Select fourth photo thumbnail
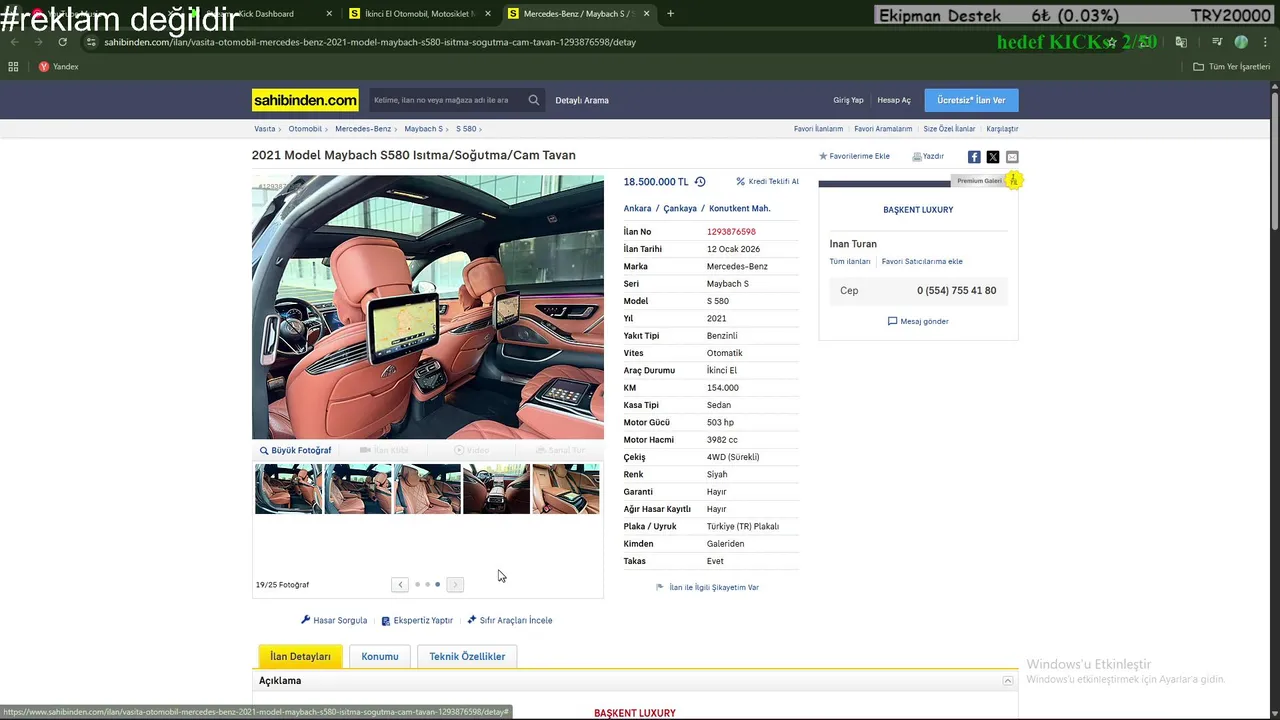The image size is (1280, 720). click(496, 489)
